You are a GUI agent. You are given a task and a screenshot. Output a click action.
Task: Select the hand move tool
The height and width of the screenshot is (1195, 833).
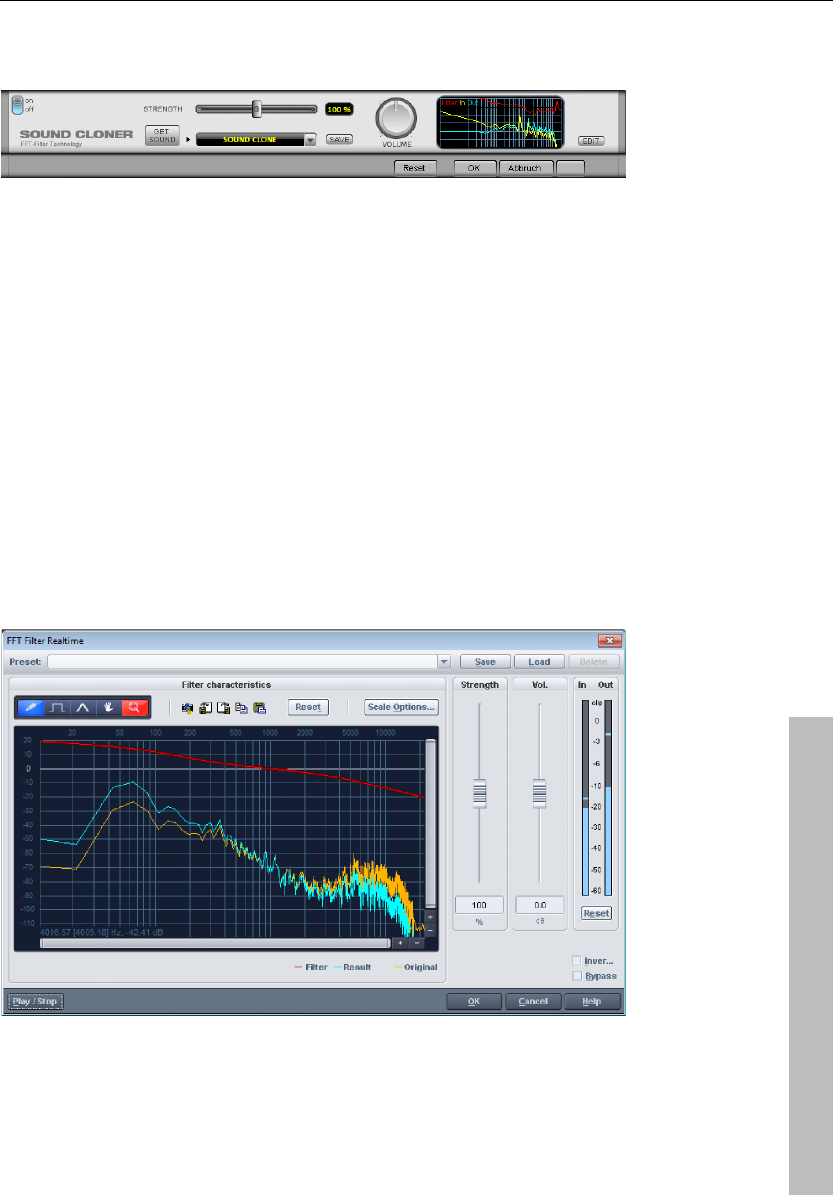click(x=109, y=707)
